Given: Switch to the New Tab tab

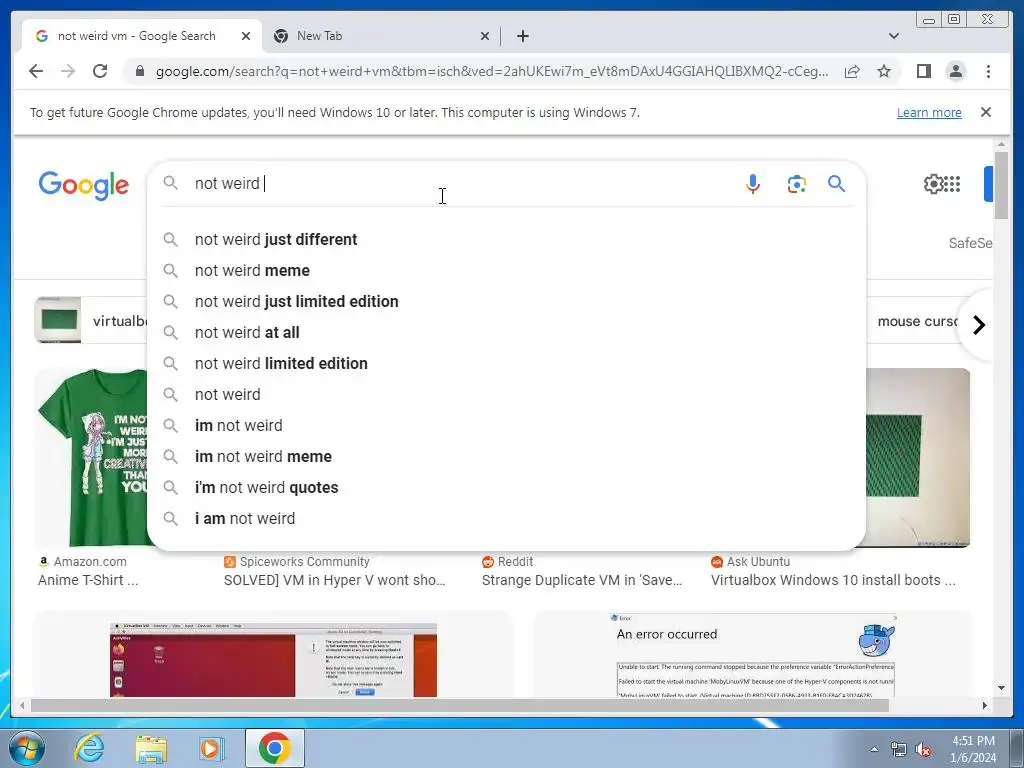Looking at the screenshot, I should [x=381, y=36].
